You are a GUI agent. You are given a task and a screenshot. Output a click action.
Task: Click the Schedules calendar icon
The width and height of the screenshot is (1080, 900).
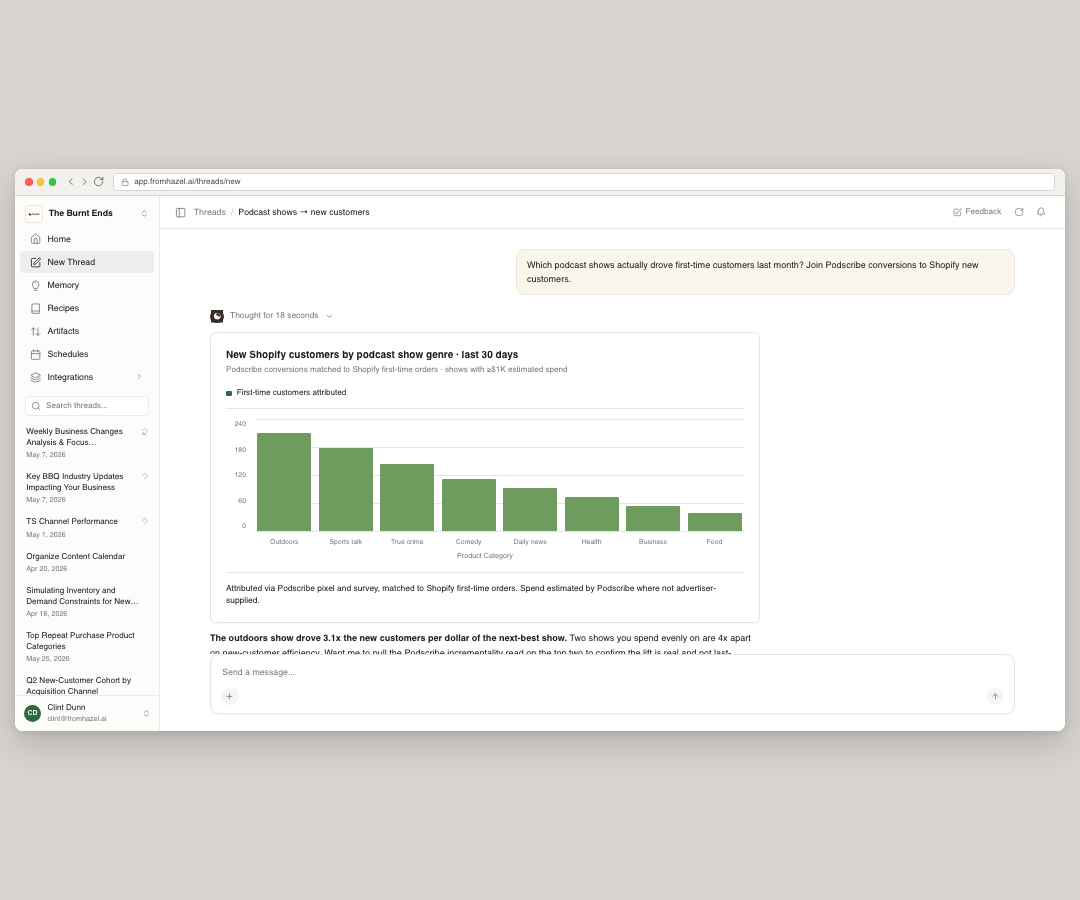[x=36, y=355]
